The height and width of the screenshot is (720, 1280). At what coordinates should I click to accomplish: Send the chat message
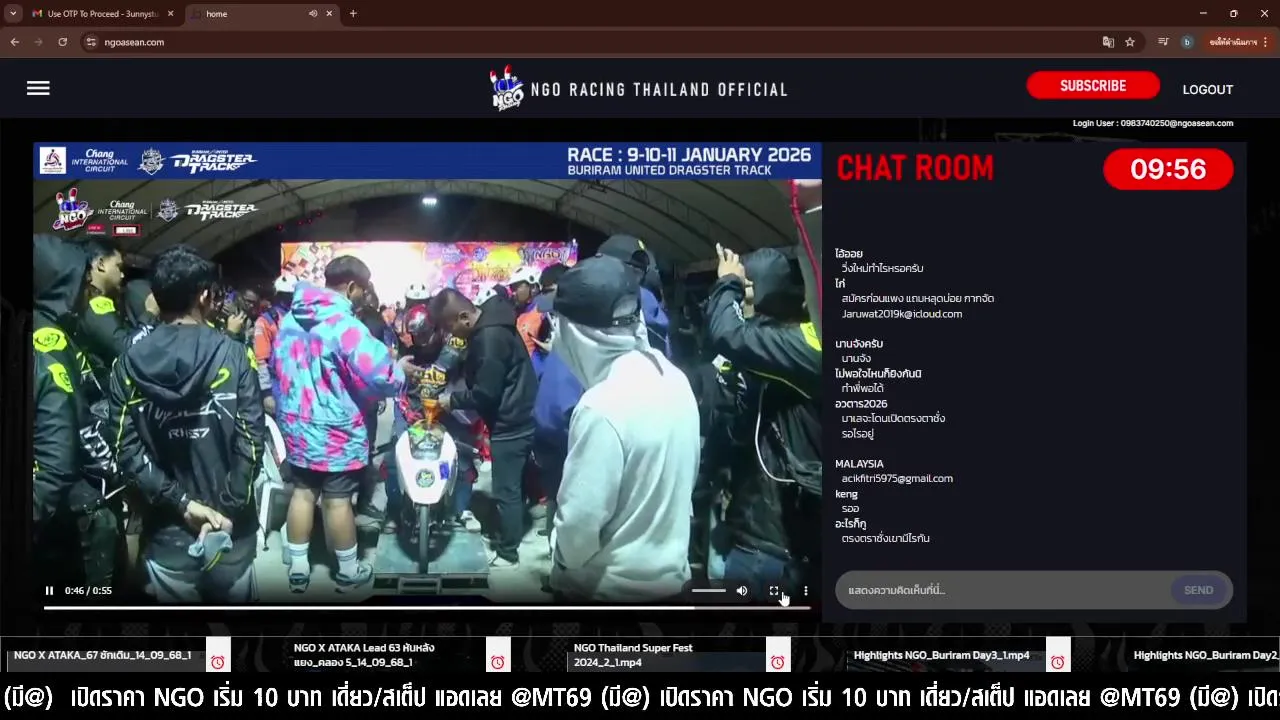click(x=1198, y=590)
